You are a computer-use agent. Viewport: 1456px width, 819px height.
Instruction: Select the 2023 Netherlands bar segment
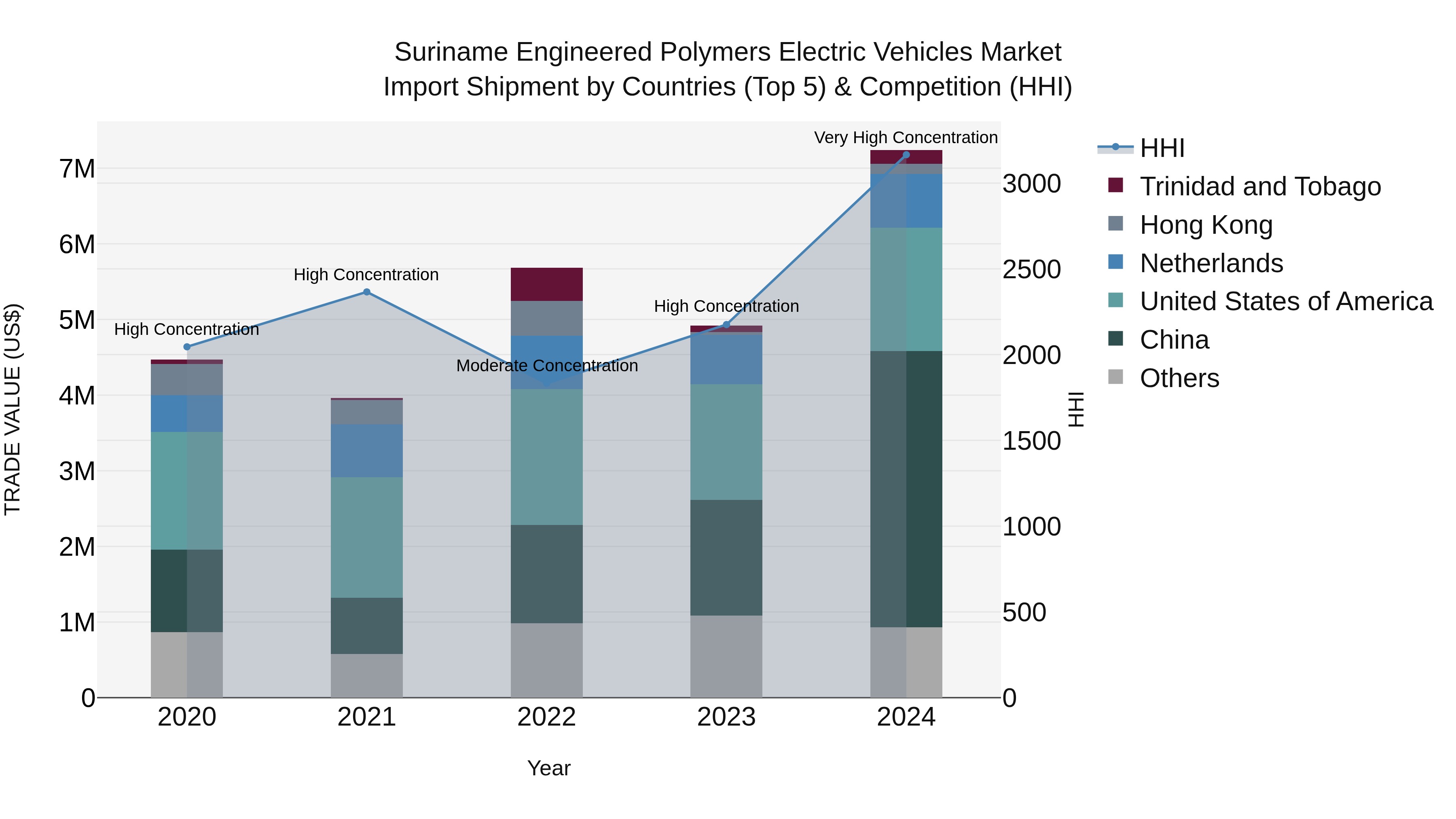coord(726,359)
